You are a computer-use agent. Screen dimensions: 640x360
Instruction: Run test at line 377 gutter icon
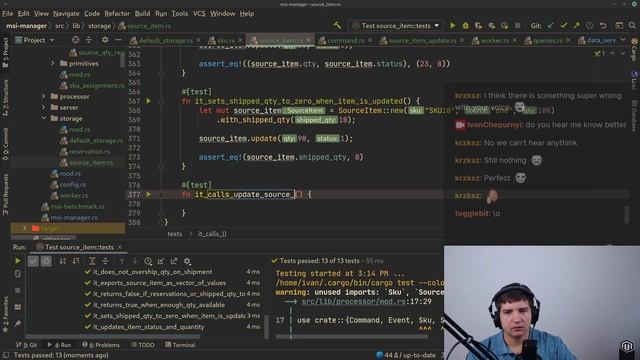(x=149, y=194)
